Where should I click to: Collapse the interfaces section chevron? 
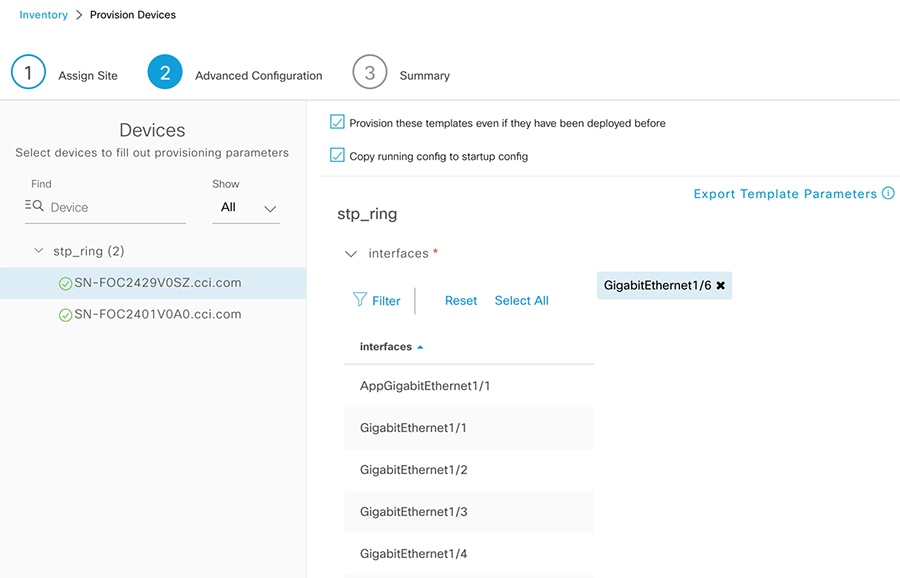[x=351, y=254]
